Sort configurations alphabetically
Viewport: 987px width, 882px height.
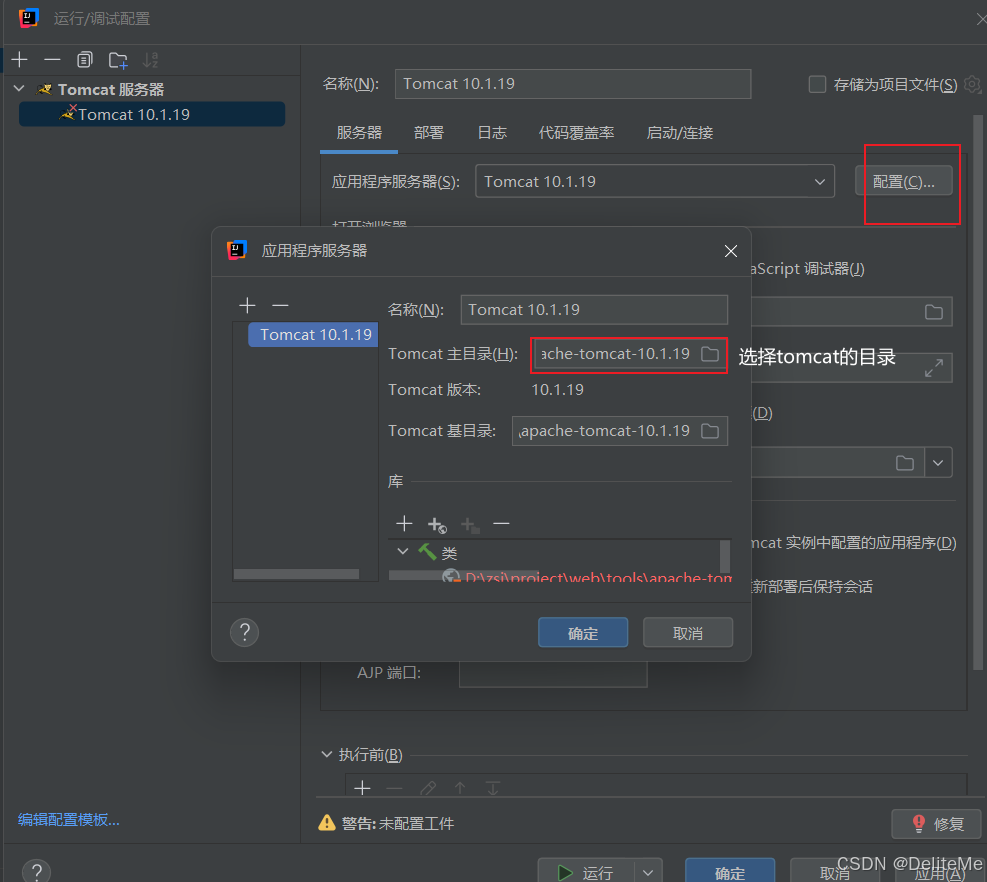pos(150,60)
